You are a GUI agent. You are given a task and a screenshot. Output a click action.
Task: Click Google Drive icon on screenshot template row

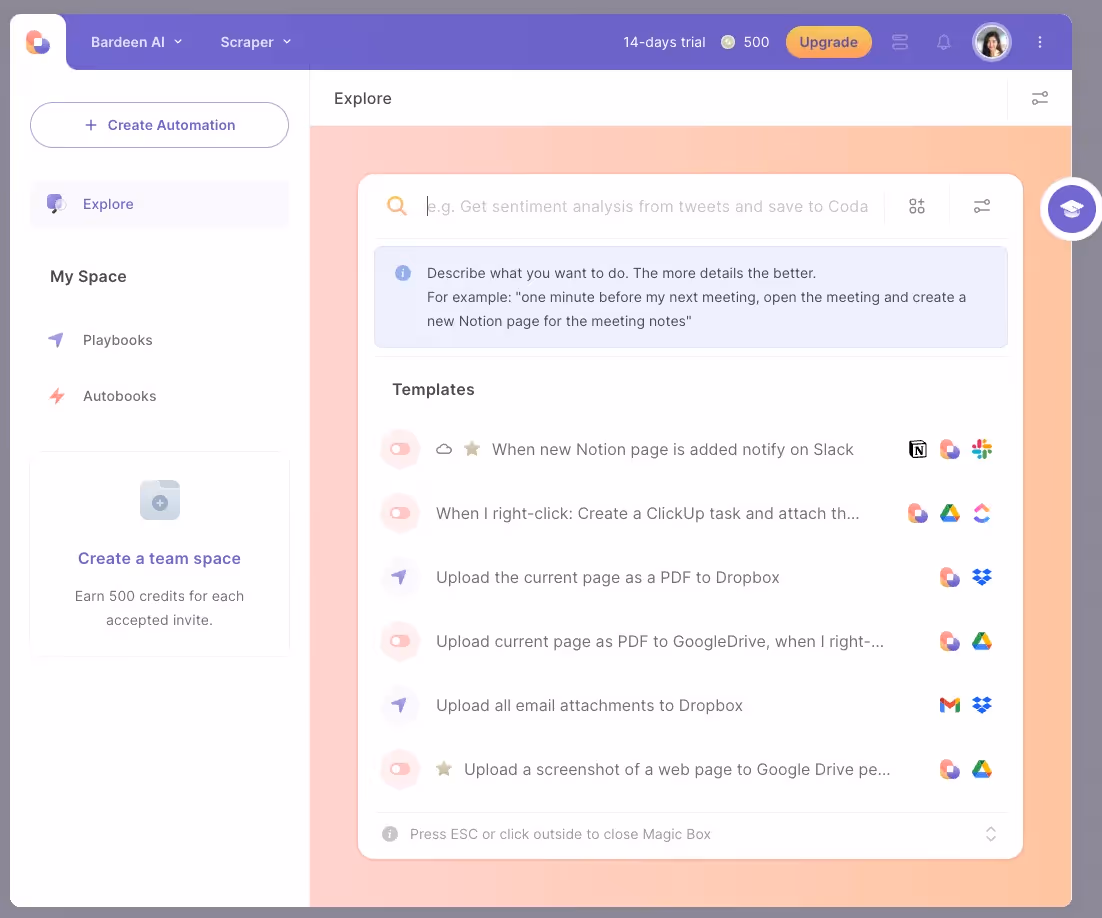(982, 769)
